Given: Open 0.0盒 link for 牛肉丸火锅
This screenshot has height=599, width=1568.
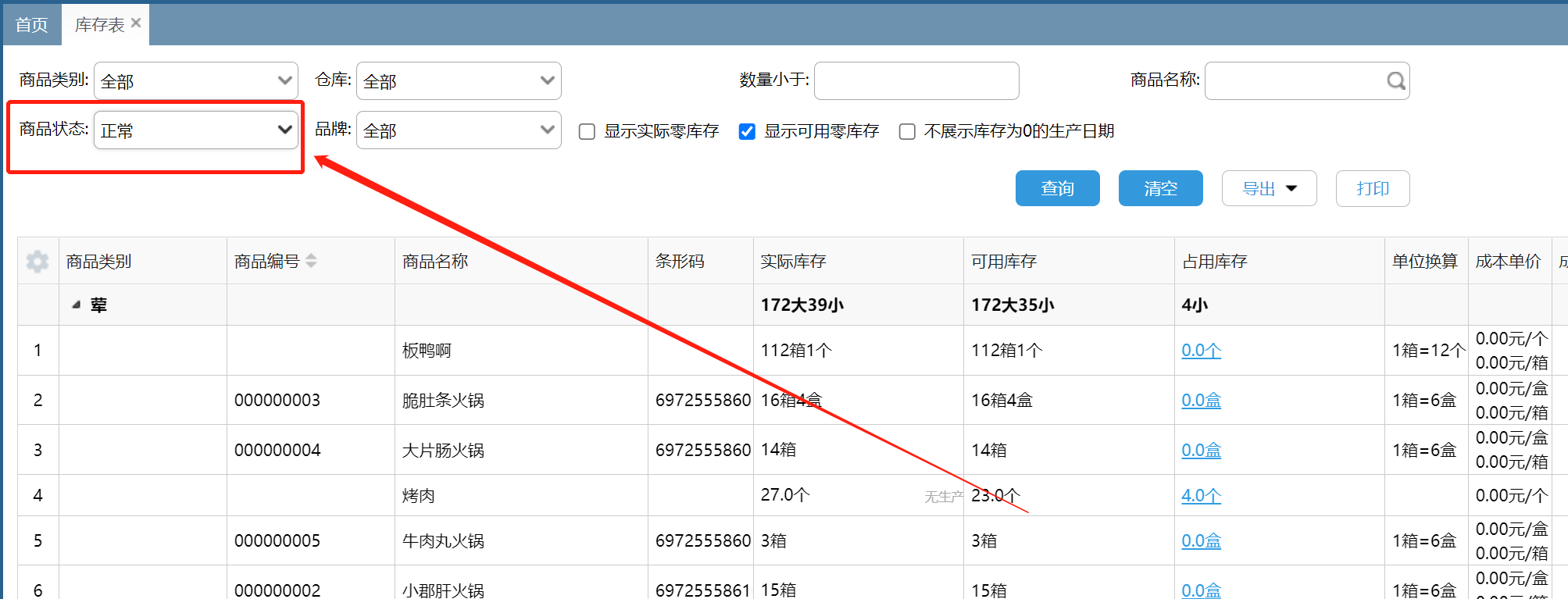Looking at the screenshot, I should [x=1201, y=541].
